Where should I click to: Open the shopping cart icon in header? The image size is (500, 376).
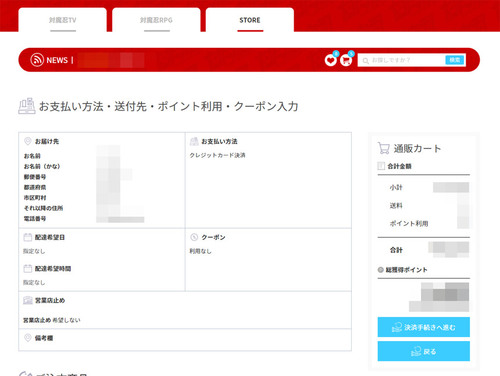pyautogui.click(x=346, y=60)
